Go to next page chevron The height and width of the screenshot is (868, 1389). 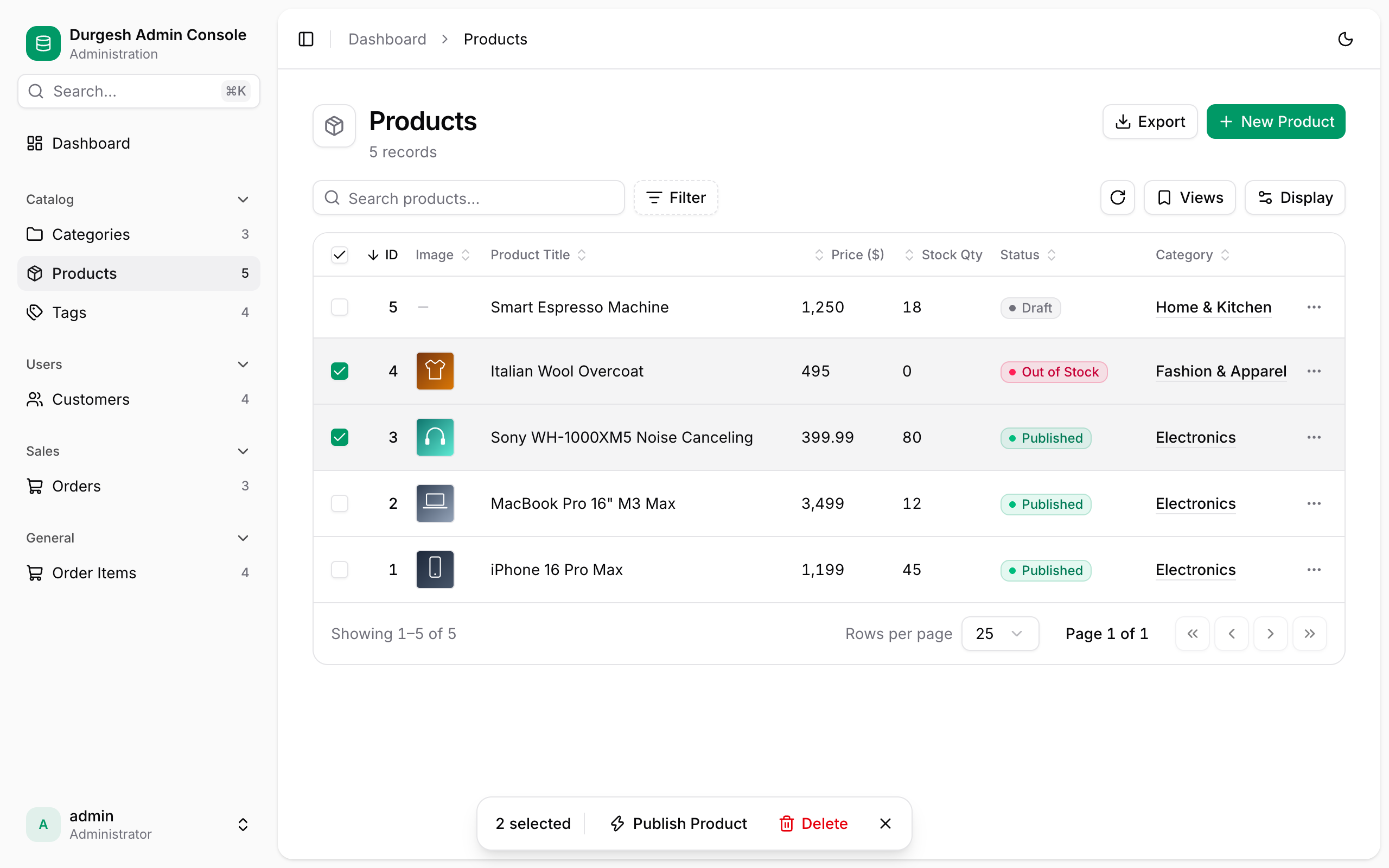click(x=1270, y=634)
